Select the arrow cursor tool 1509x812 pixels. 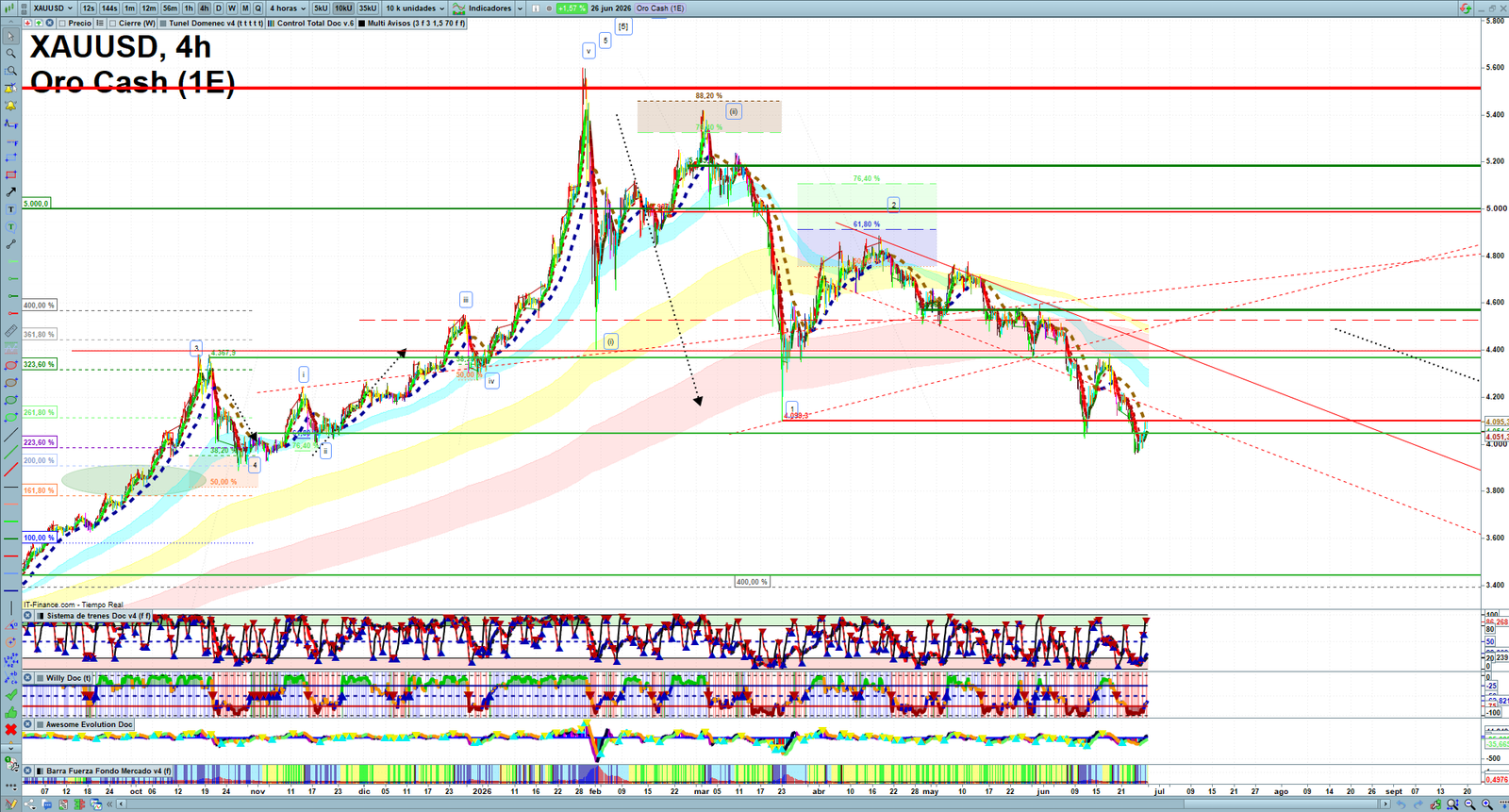10,37
